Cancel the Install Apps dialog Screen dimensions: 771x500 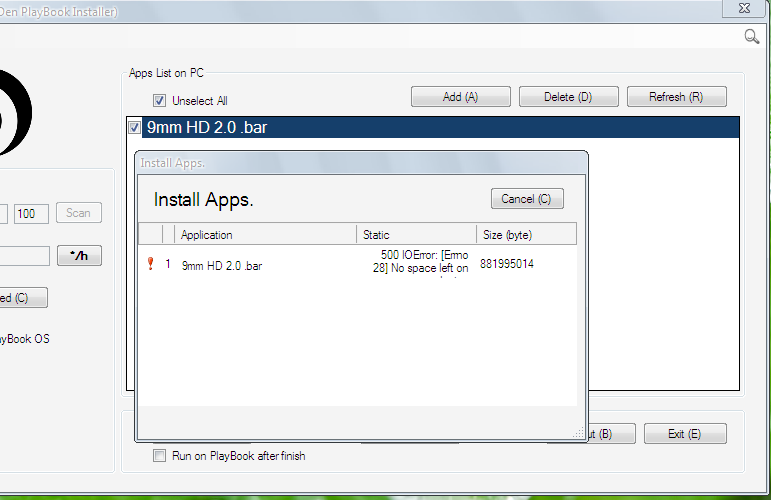527,199
